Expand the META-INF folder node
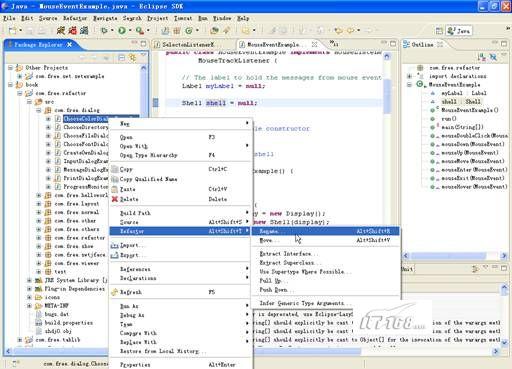The height and width of the screenshot is (369, 512). (30, 306)
